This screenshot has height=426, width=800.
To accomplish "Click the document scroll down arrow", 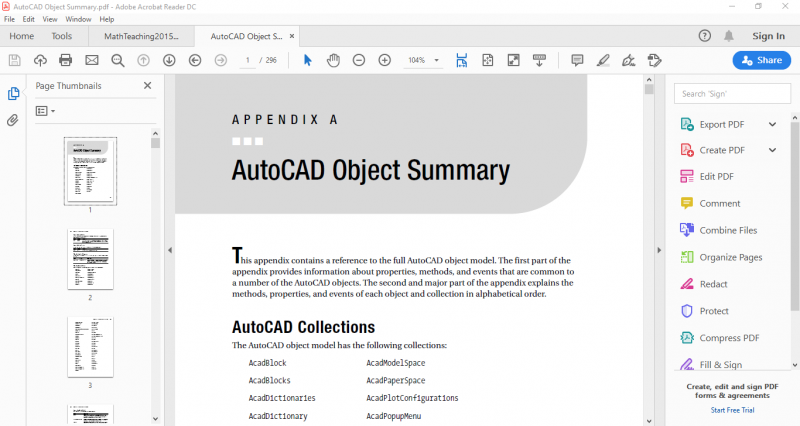I will pyautogui.click(x=649, y=421).
